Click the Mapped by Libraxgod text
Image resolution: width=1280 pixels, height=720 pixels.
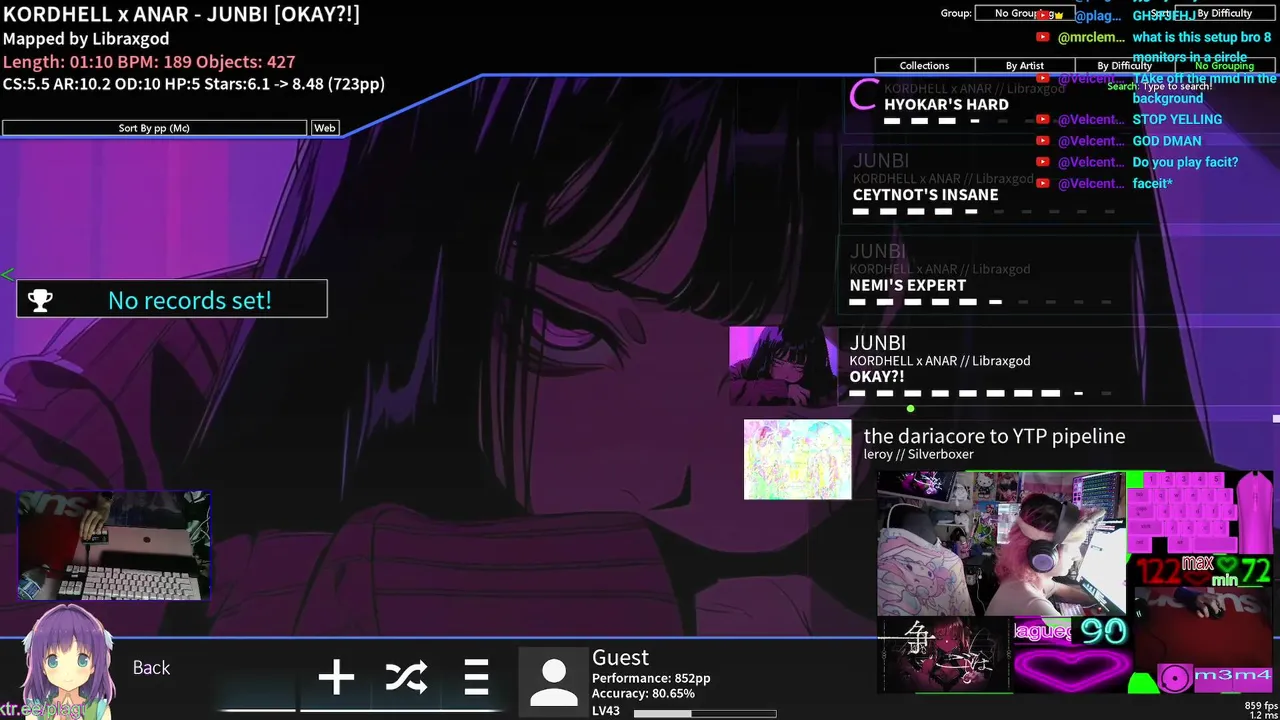86,39
